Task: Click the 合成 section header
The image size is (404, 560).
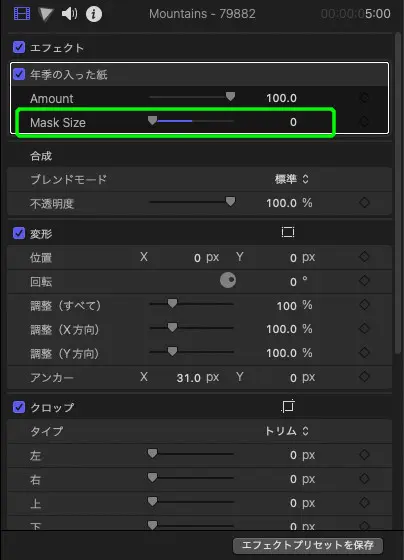Action: [41, 156]
